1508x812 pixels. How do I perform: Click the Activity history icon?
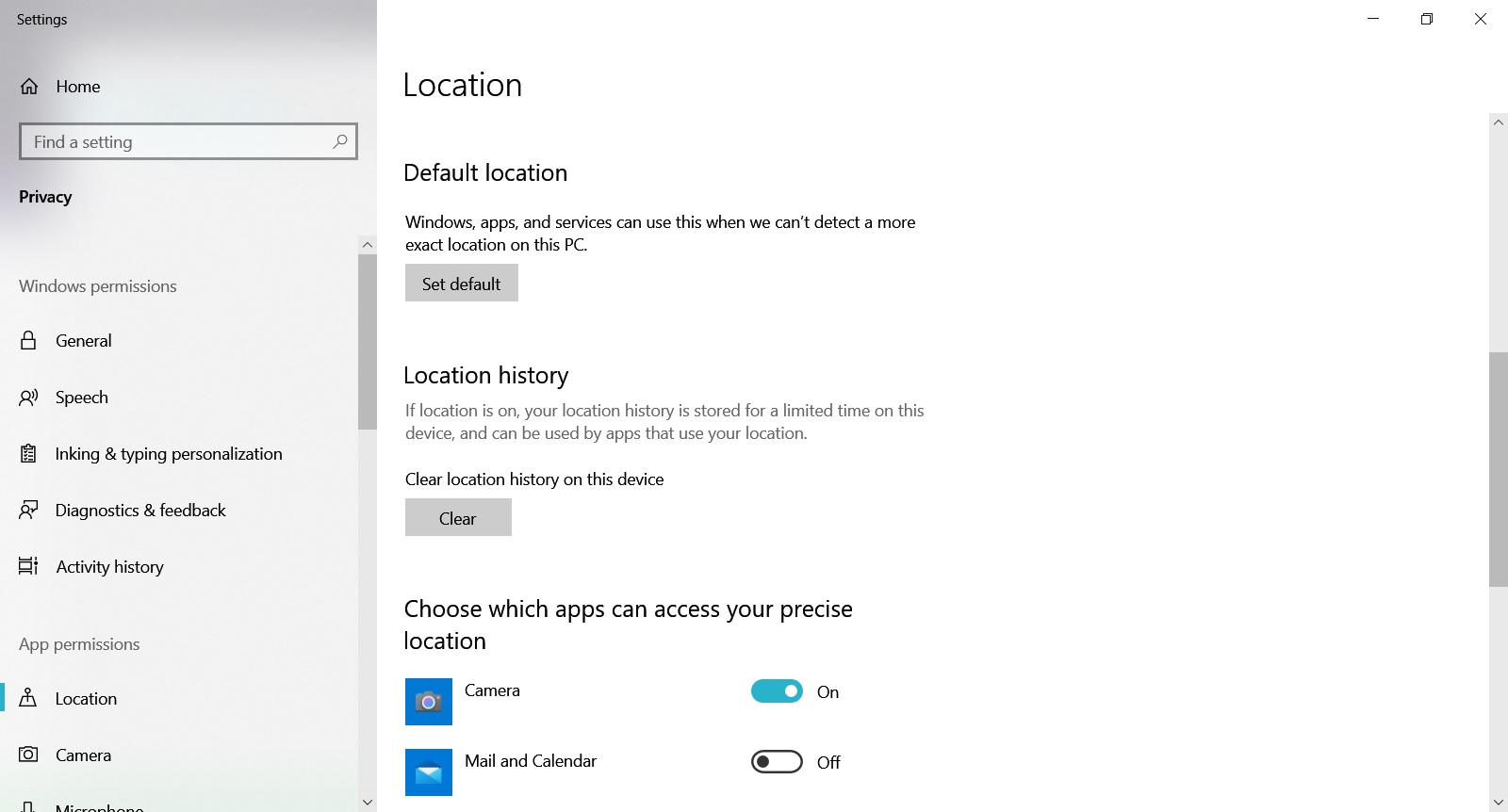pyautogui.click(x=28, y=566)
